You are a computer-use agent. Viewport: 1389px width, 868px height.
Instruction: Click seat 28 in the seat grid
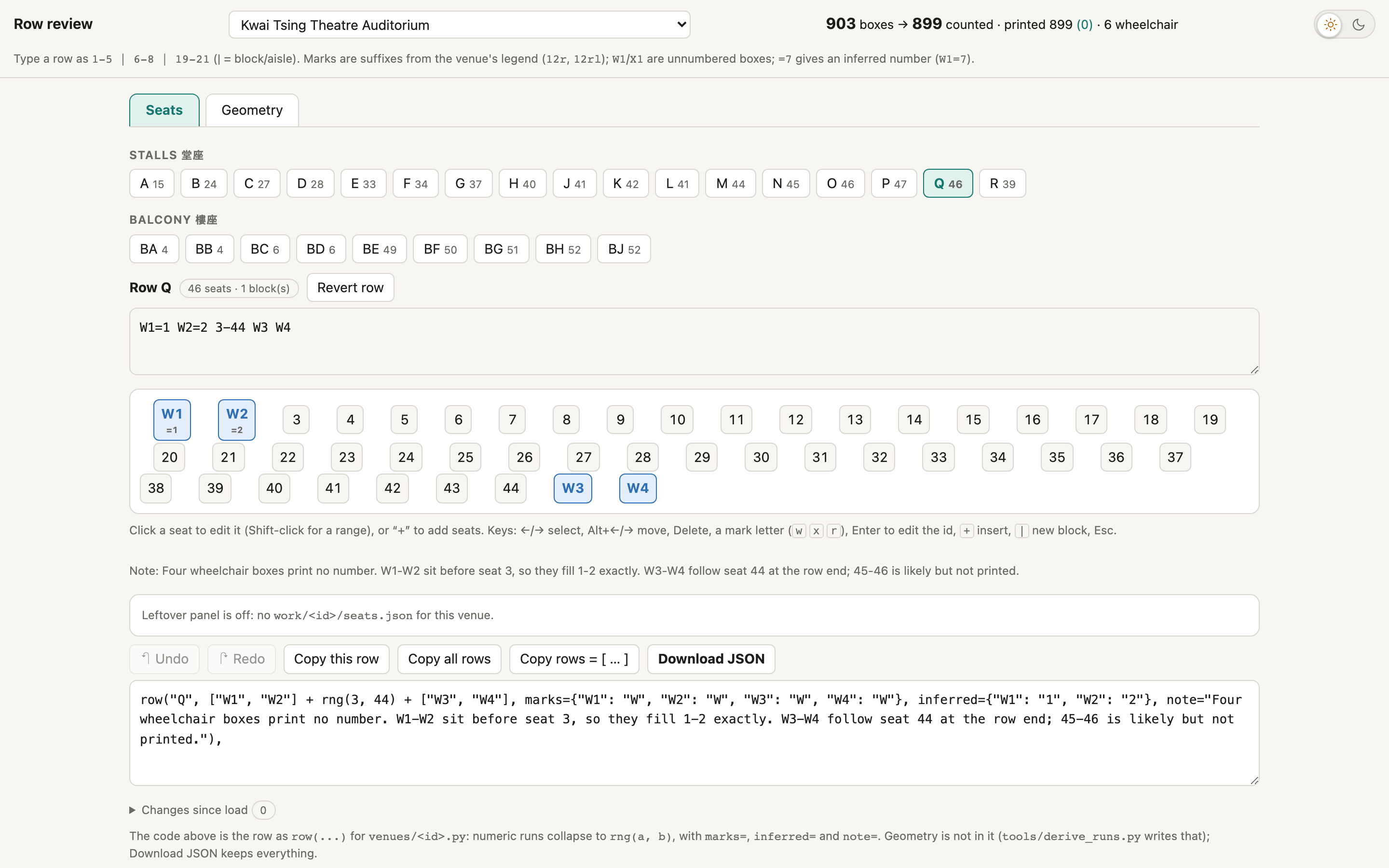point(643,458)
